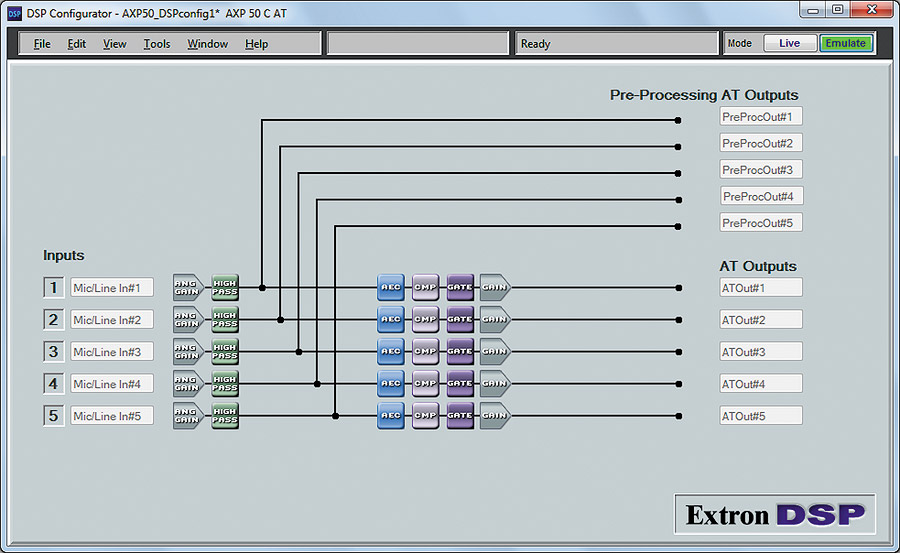Choose the ANG GAIN block for input 4
This screenshot has height=553, width=900.
pos(188,384)
